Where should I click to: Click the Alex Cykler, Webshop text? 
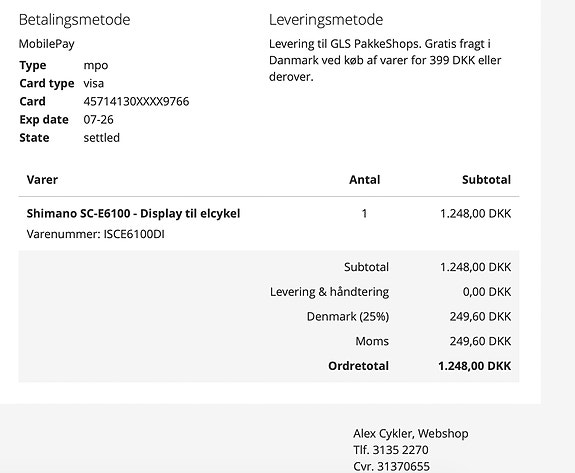point(411,434)
